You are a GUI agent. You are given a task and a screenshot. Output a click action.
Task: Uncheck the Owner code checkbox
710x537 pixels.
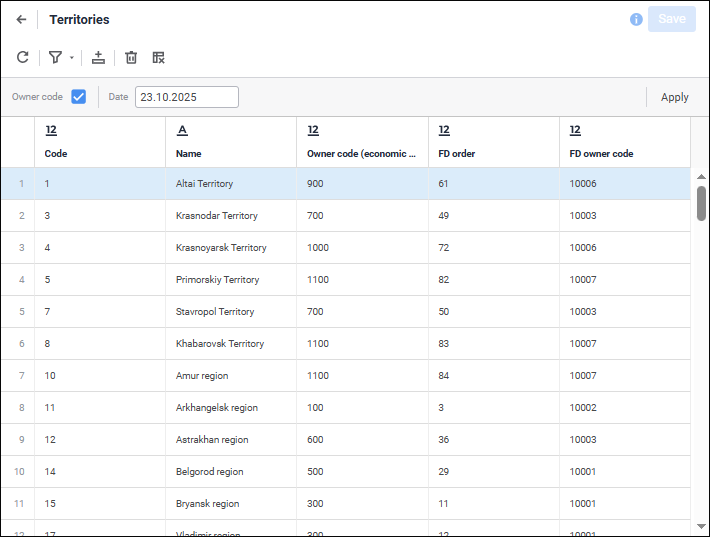(x=78, y=97)
